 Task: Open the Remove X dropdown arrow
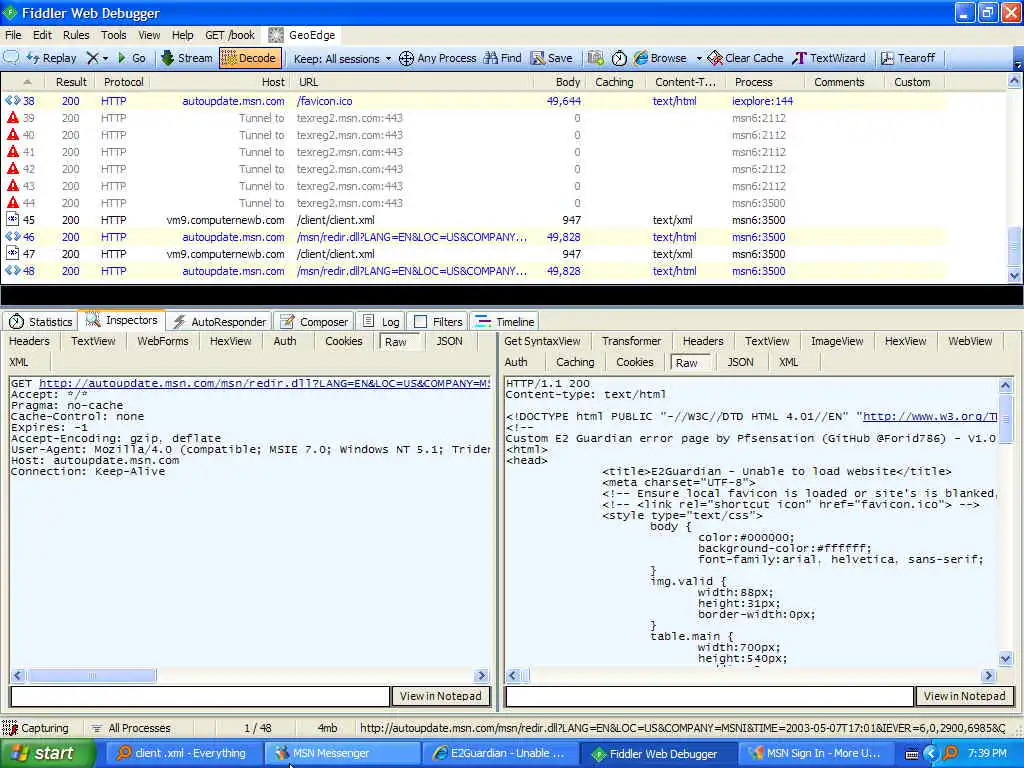(x=105, y=58)
